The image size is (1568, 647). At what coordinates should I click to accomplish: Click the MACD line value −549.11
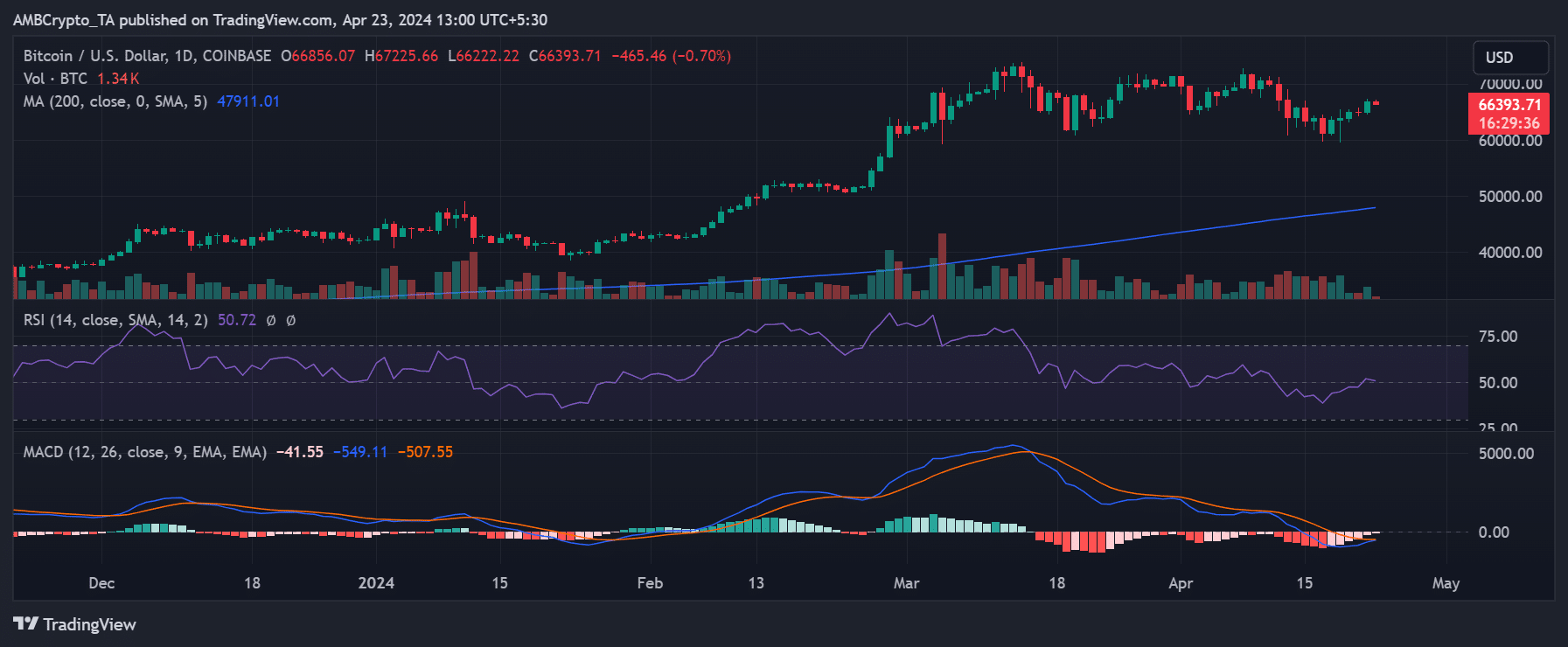(x=360, y=452)
